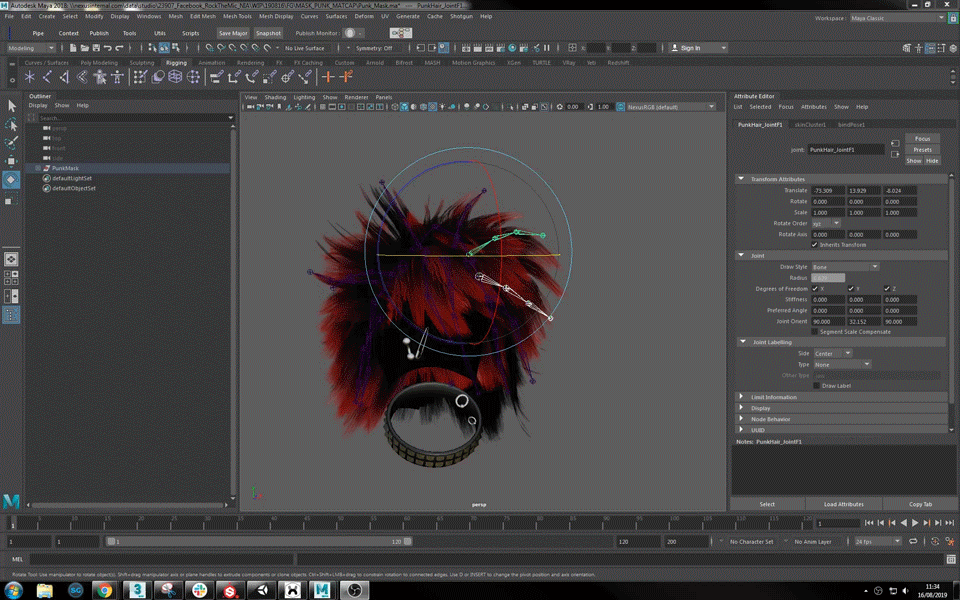Screen dimensions: 960x600
Task: Click the Create Joints shelf icon
Action: tap(47, 77)
